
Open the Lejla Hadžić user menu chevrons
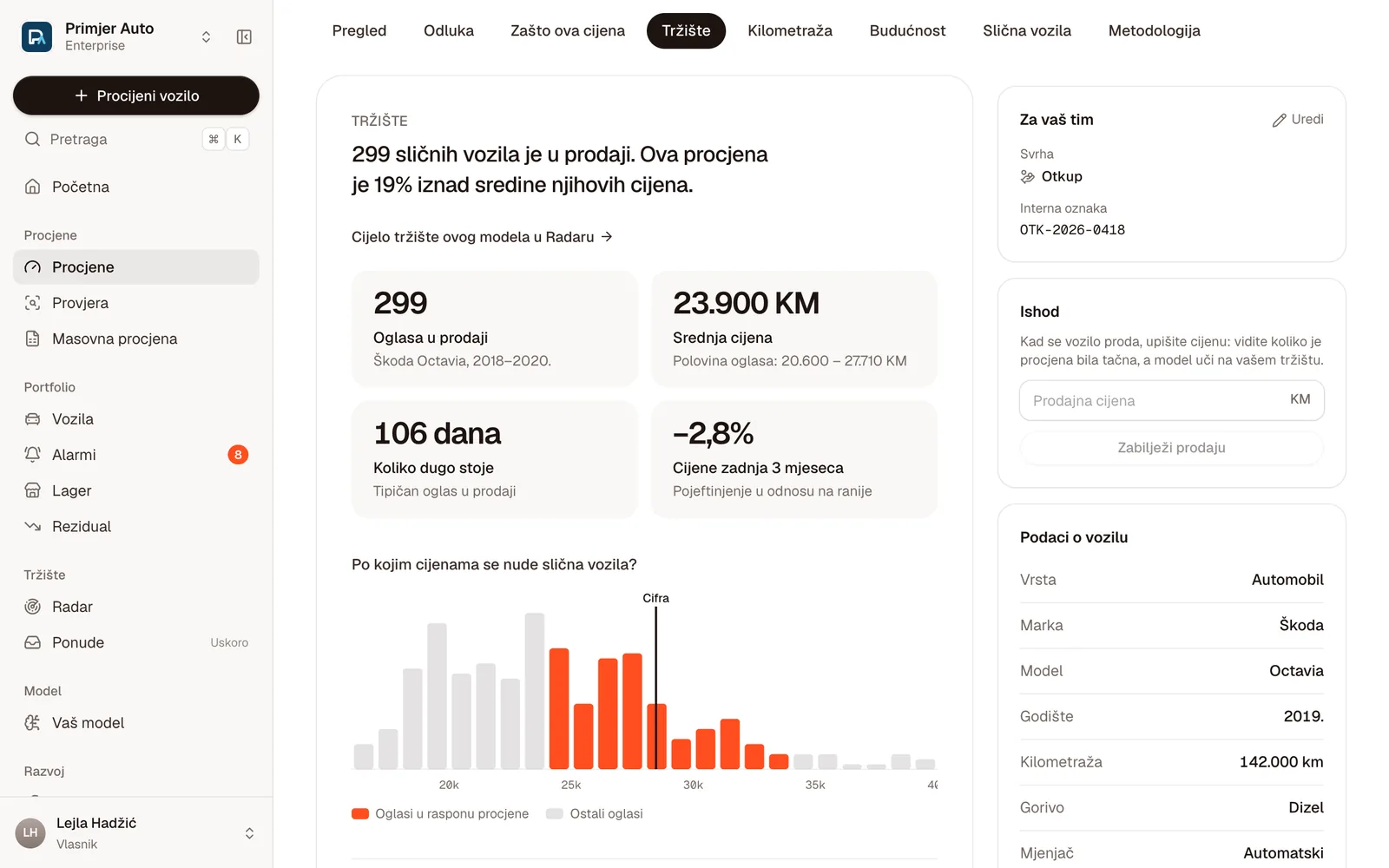pyautogui.click(x=249, y=833)
